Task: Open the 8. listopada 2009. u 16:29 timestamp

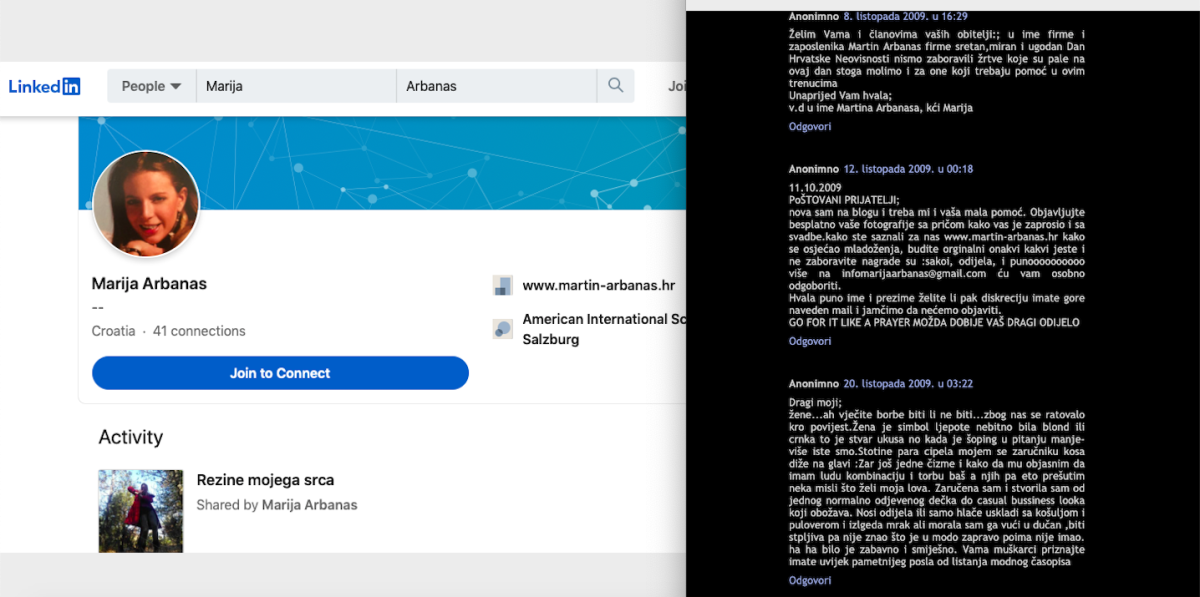Action: (906, 16)
